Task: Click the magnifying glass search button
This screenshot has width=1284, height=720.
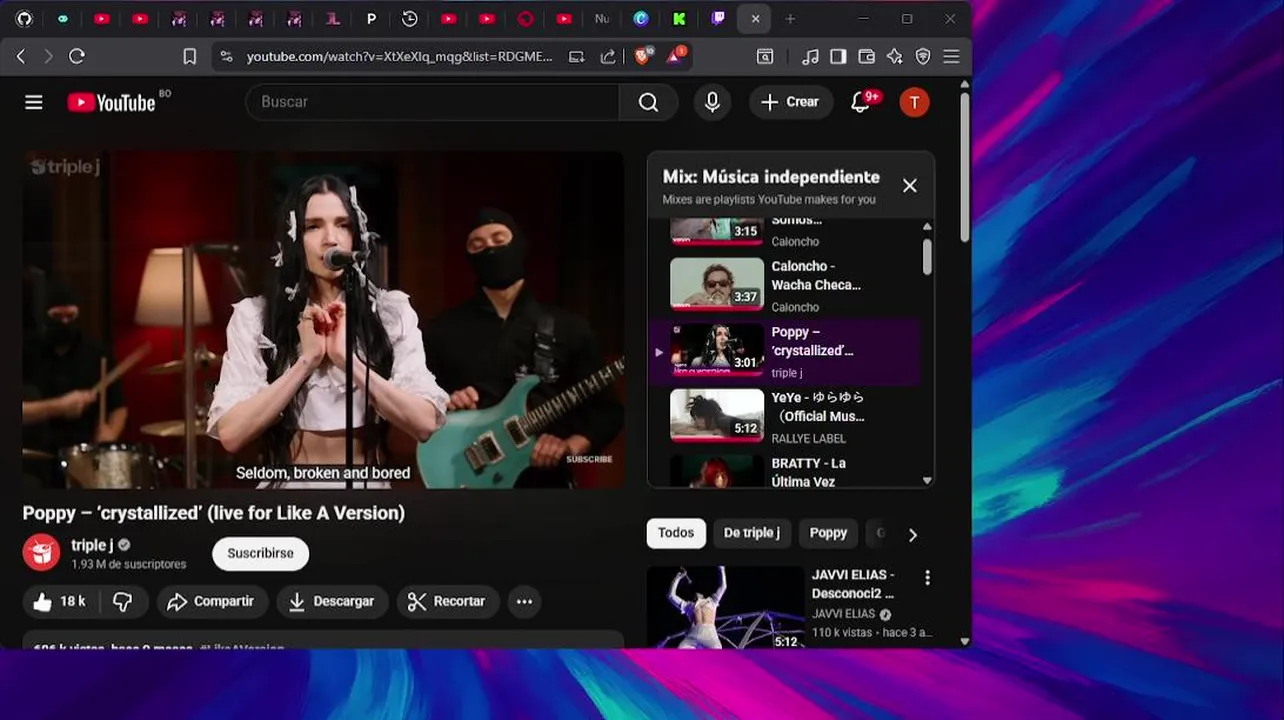Action: [648, 102]
